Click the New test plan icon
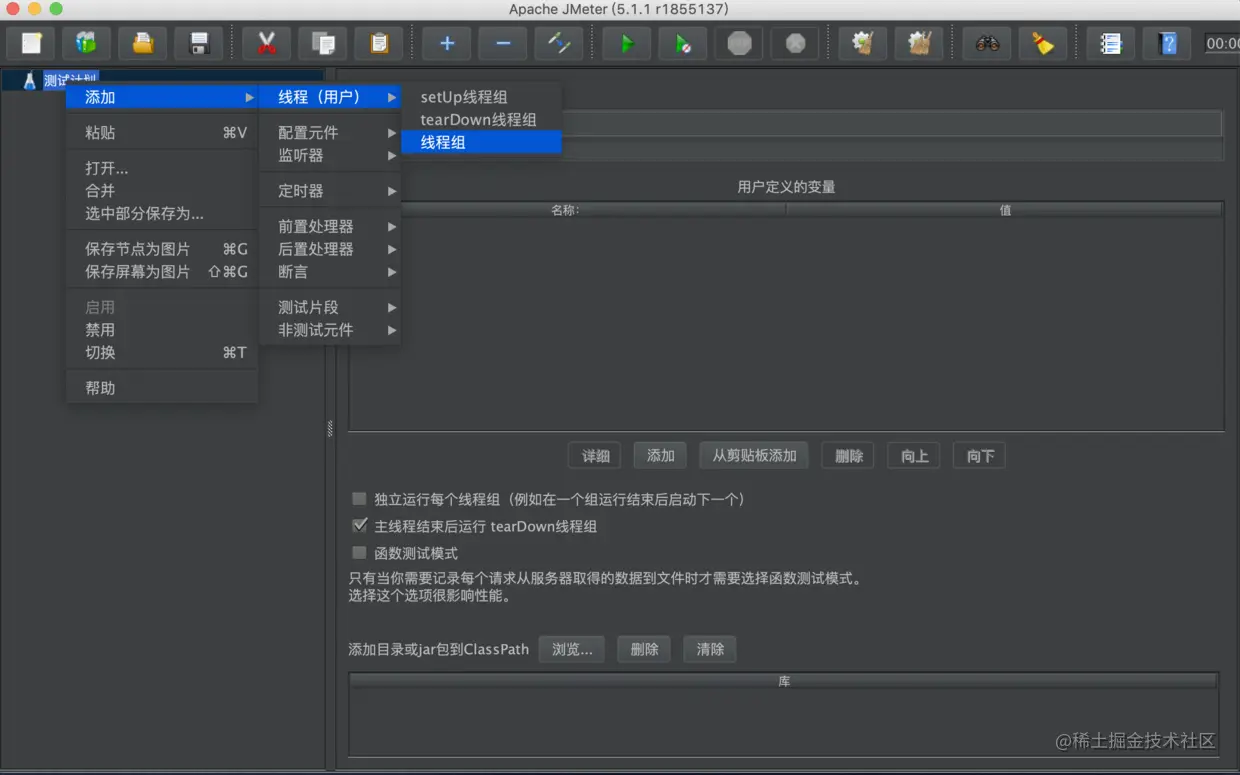The height and width of the screenshot is (775, 1240). tap(31, 43)
